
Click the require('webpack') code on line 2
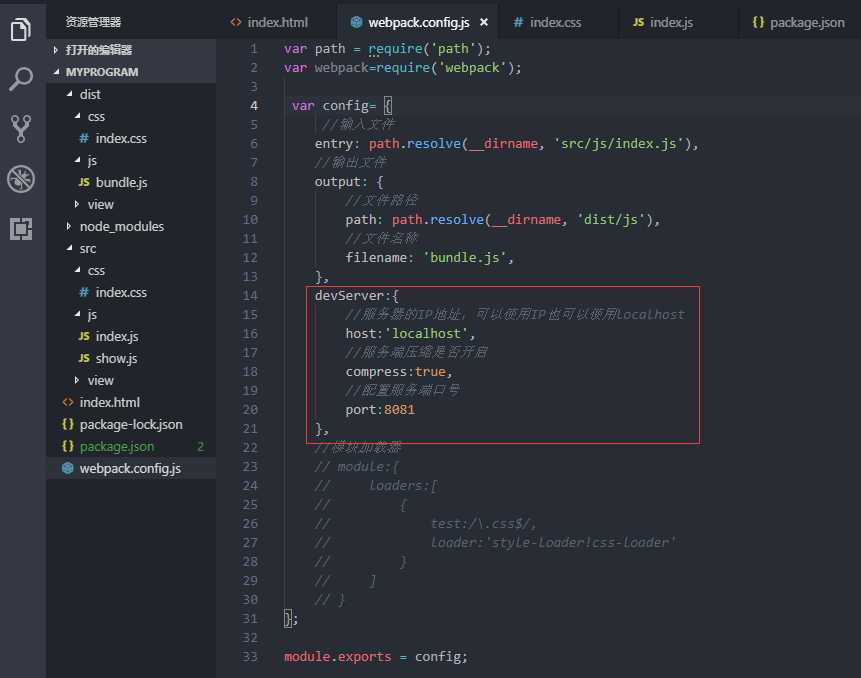click(446, 68)
